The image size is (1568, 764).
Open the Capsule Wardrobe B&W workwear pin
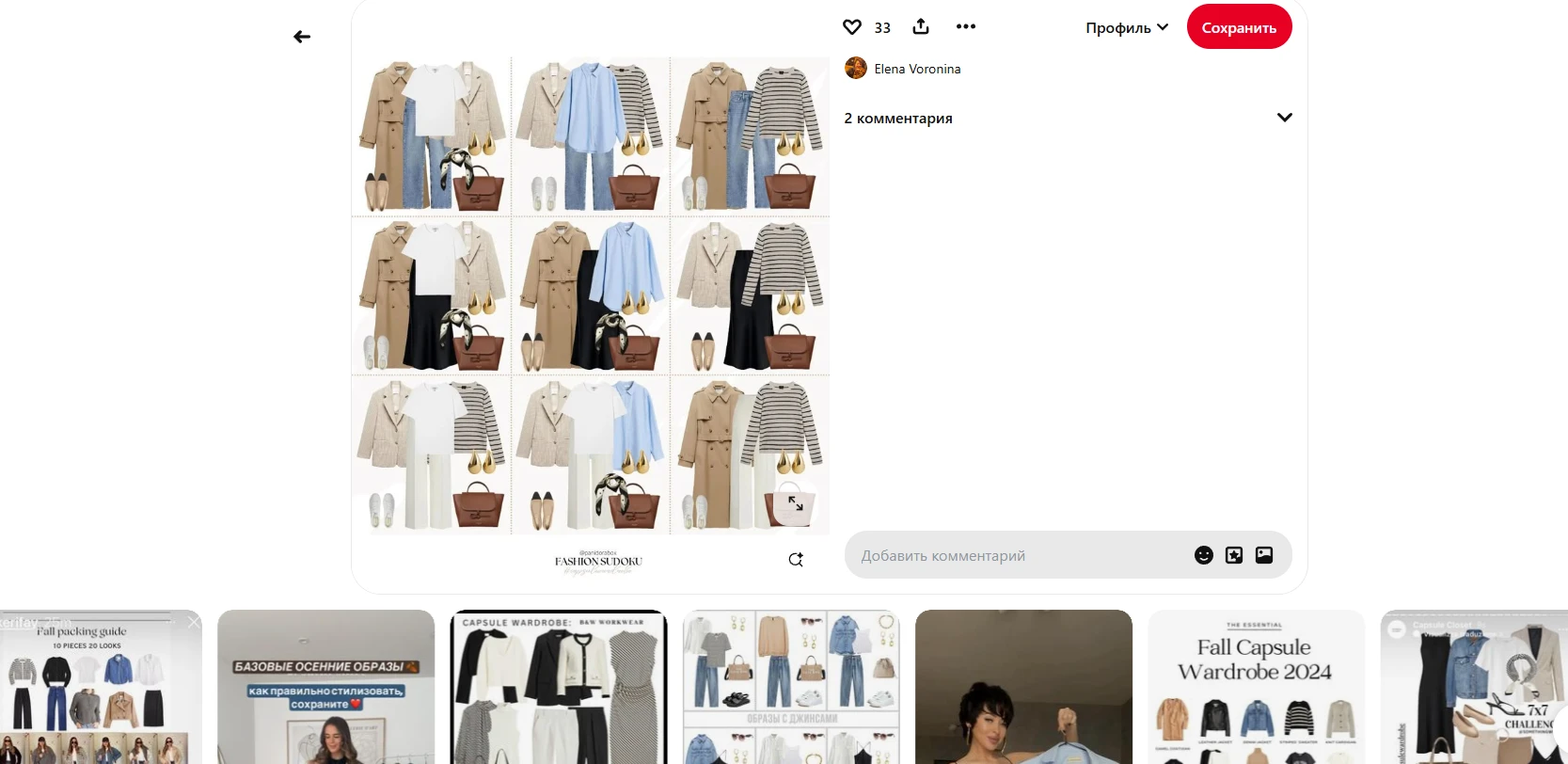coord(559,687)
